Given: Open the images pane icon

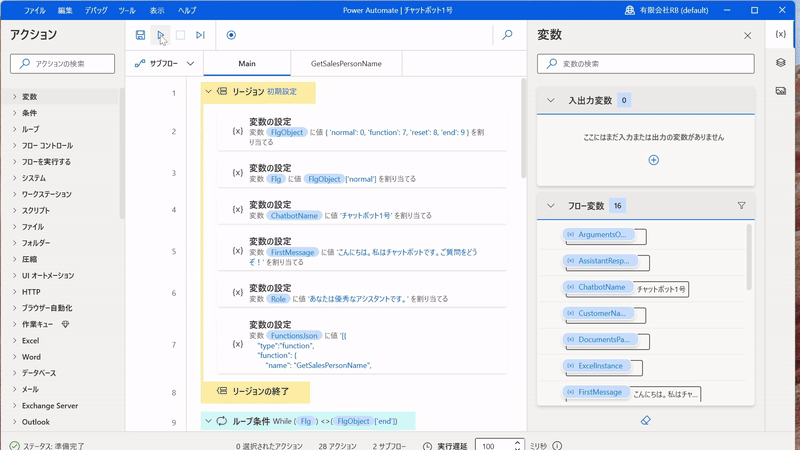Looking at the screenshot, I should click(x=781, y=90).
